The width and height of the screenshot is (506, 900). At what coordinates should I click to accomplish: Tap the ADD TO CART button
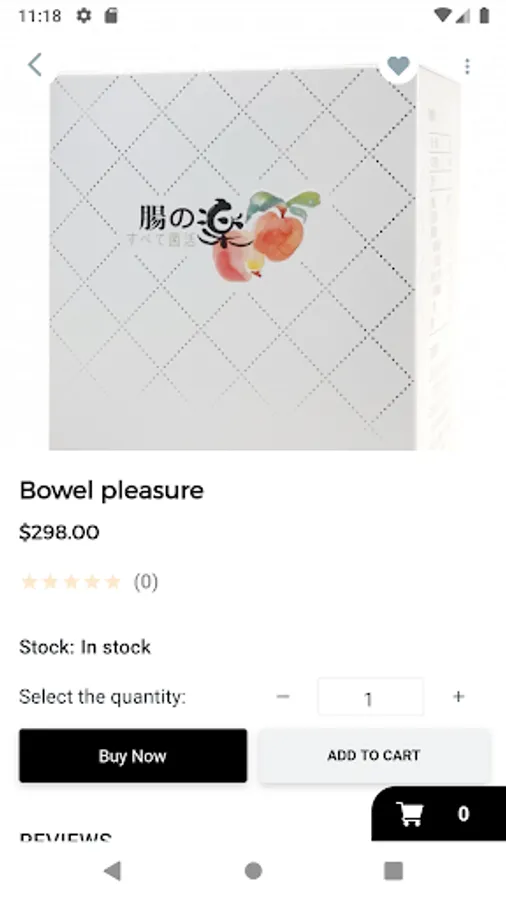pos(374,755)
